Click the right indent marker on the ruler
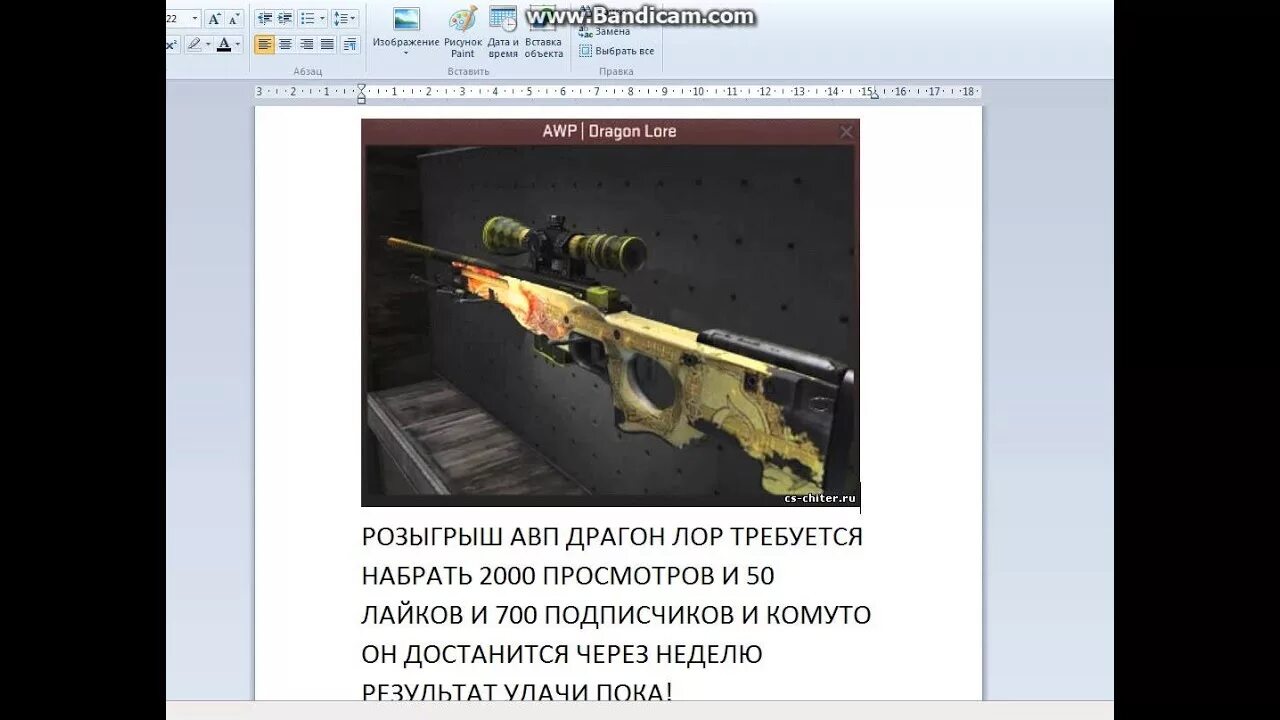The height and width of the screenshot is (720, 1280). coord(875,94)
